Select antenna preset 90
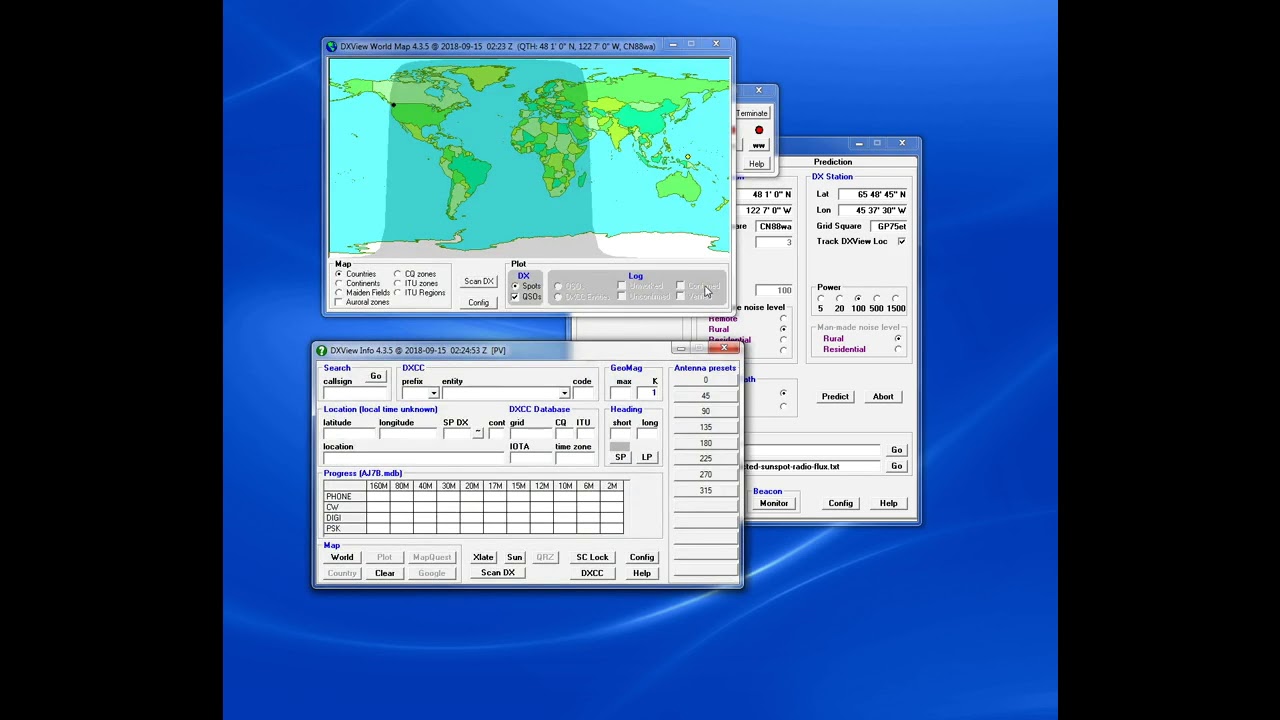1280x720 pixels. [x=706, y=411]
